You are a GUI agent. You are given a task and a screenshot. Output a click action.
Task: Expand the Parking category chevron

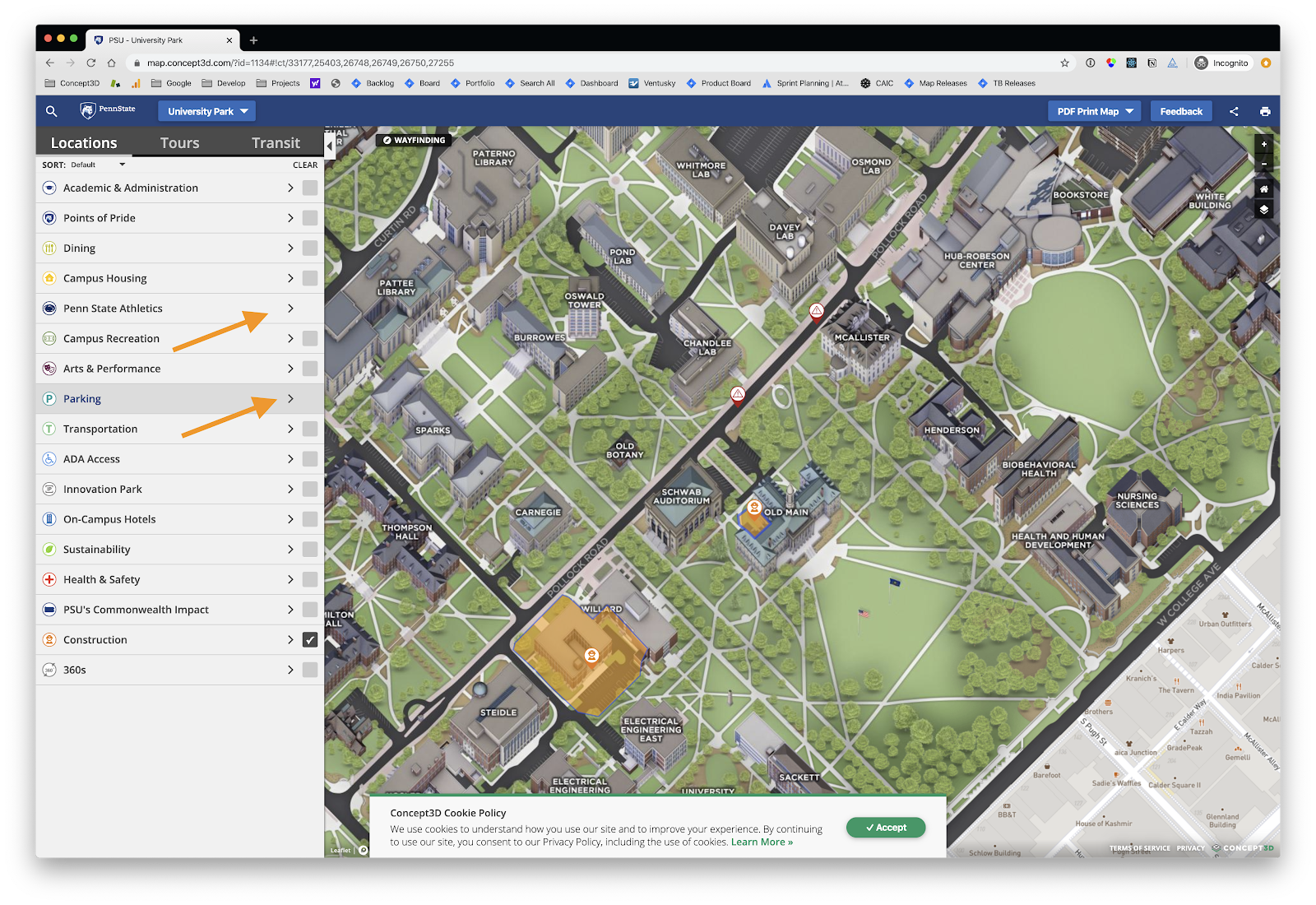click(290, 399)
